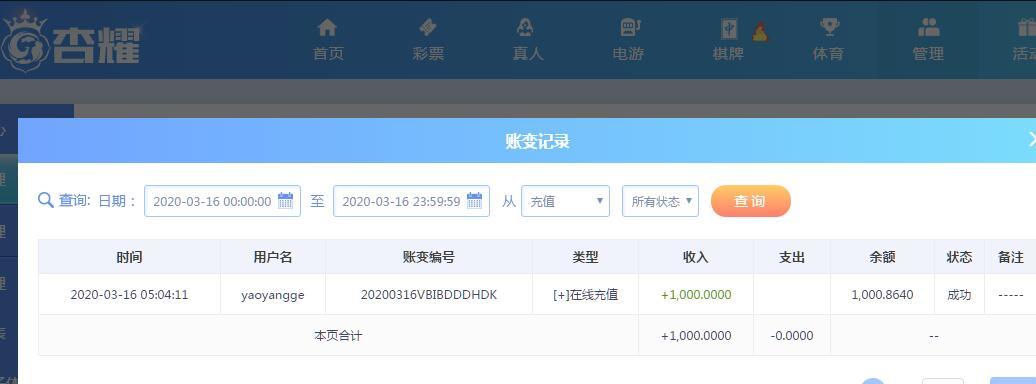
Task: Click the orange 查询 button
Action: (x=751, y=201)
